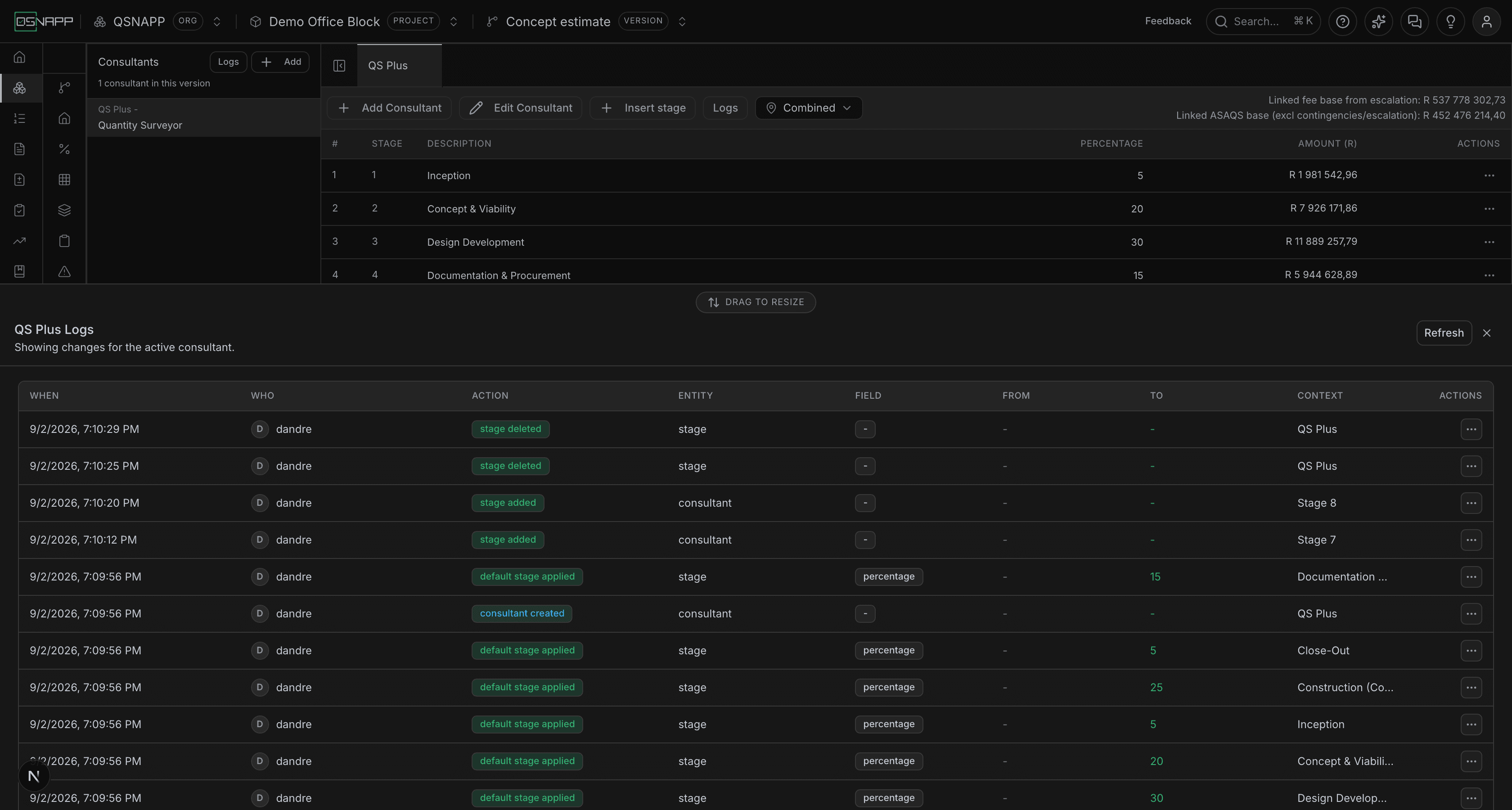Open the trending-up chart icon in the sidebar

click(x=19, y=241)
